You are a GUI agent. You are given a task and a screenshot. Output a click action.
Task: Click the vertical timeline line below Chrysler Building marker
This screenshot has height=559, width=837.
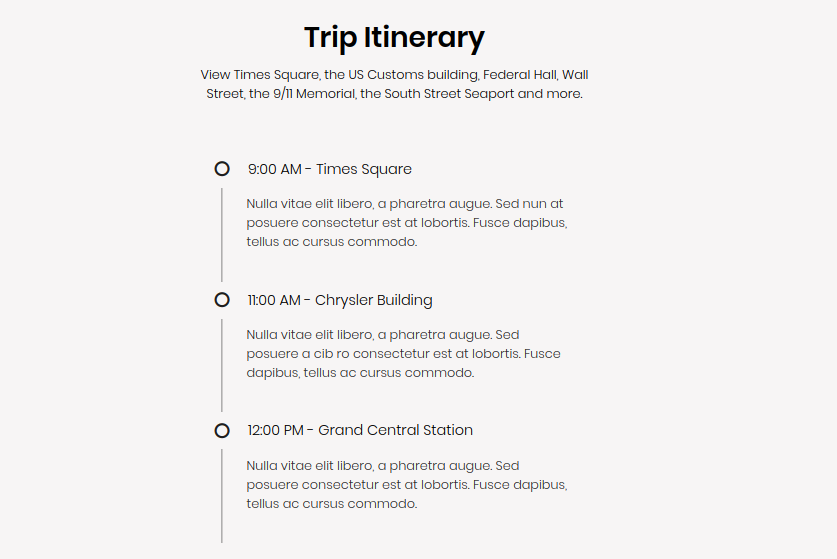click(x=222, y=366)
